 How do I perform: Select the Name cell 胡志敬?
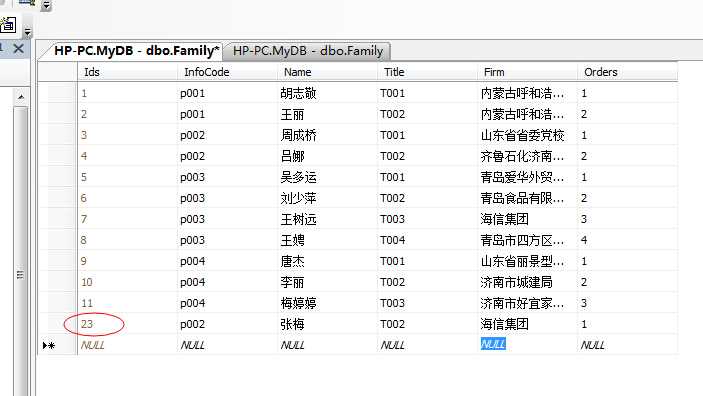tap(327, 93)
